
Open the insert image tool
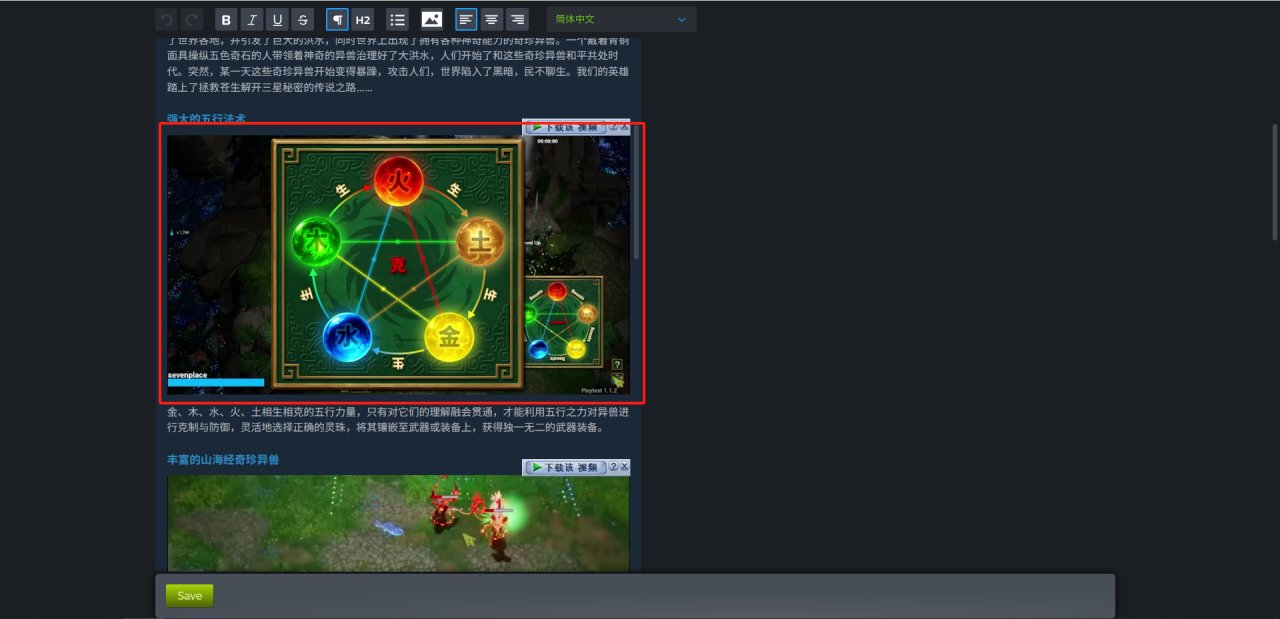click(431, 19)
